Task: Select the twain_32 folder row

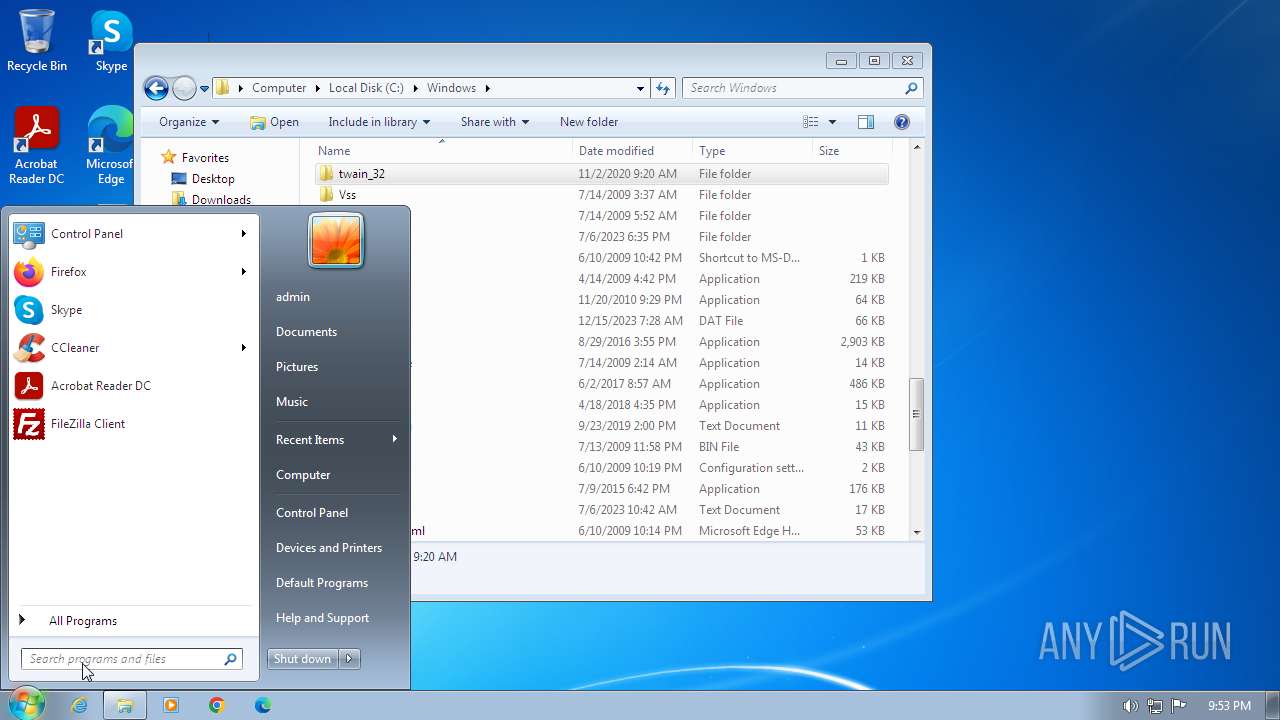Action: (602, 174)
